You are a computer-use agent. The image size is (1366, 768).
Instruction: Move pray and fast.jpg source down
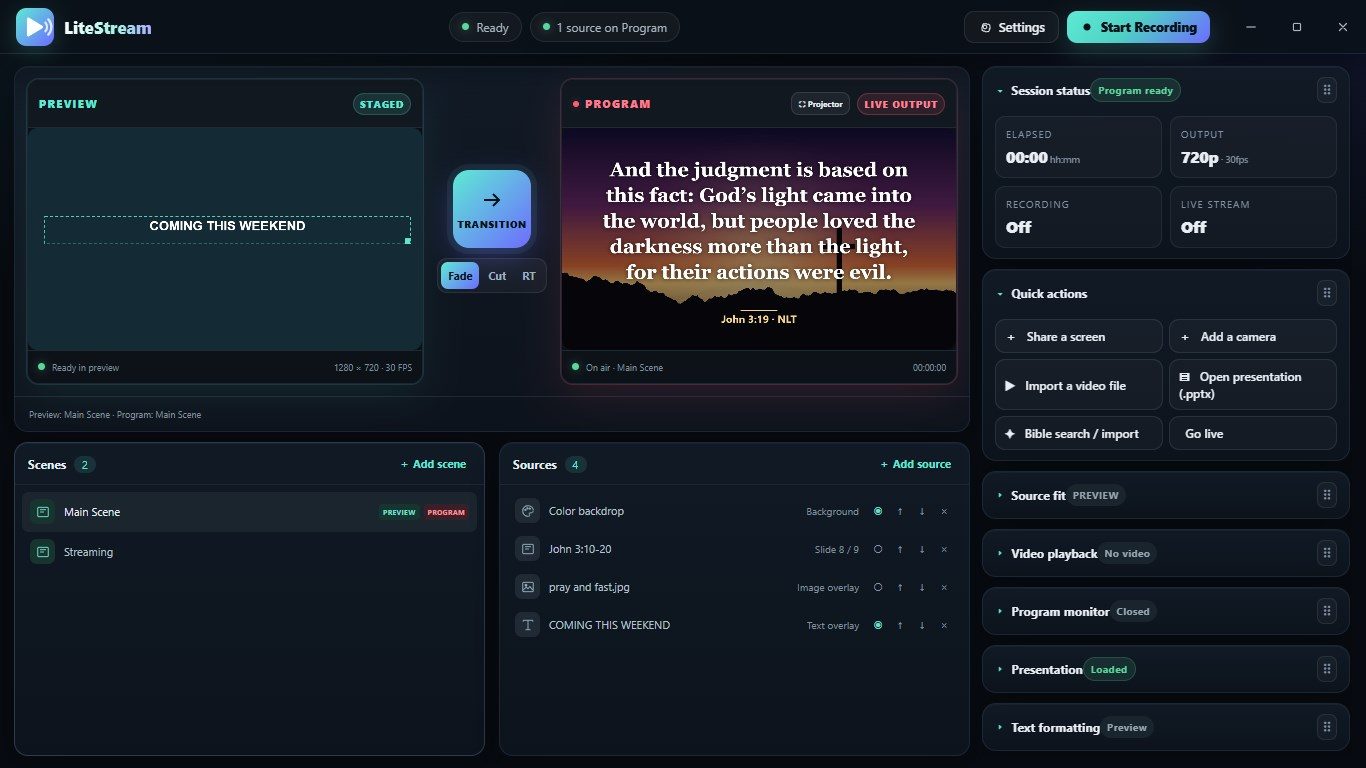pos(922,587)
